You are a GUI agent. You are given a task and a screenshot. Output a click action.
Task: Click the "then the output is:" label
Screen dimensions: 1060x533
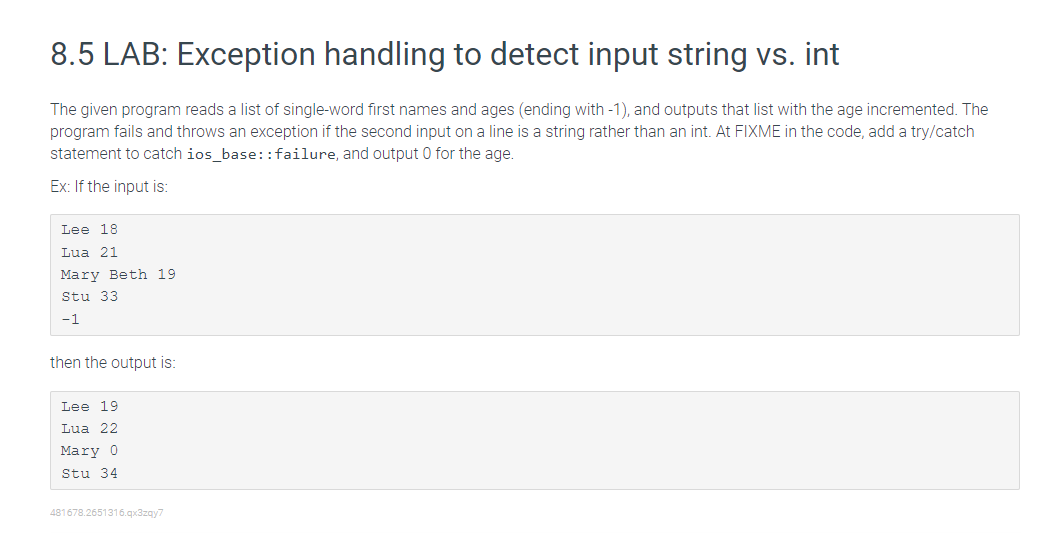click(113, 363)
